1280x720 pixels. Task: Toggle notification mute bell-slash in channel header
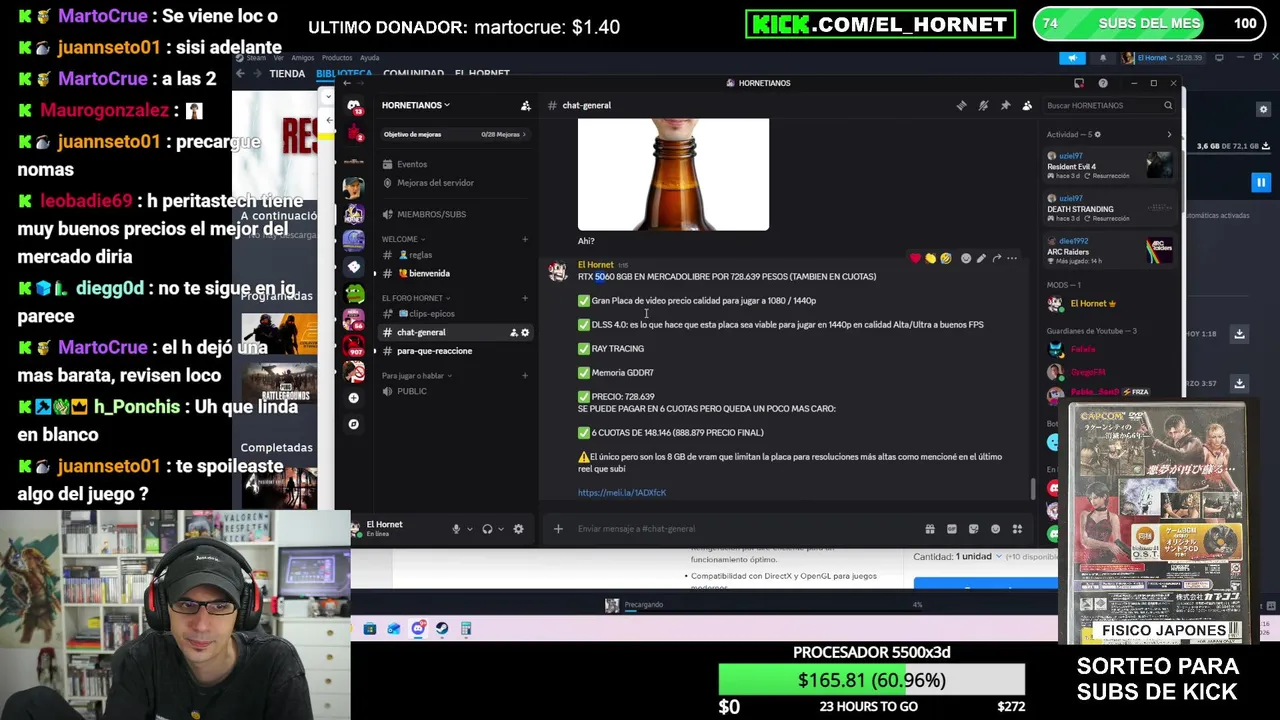(983, 105)
